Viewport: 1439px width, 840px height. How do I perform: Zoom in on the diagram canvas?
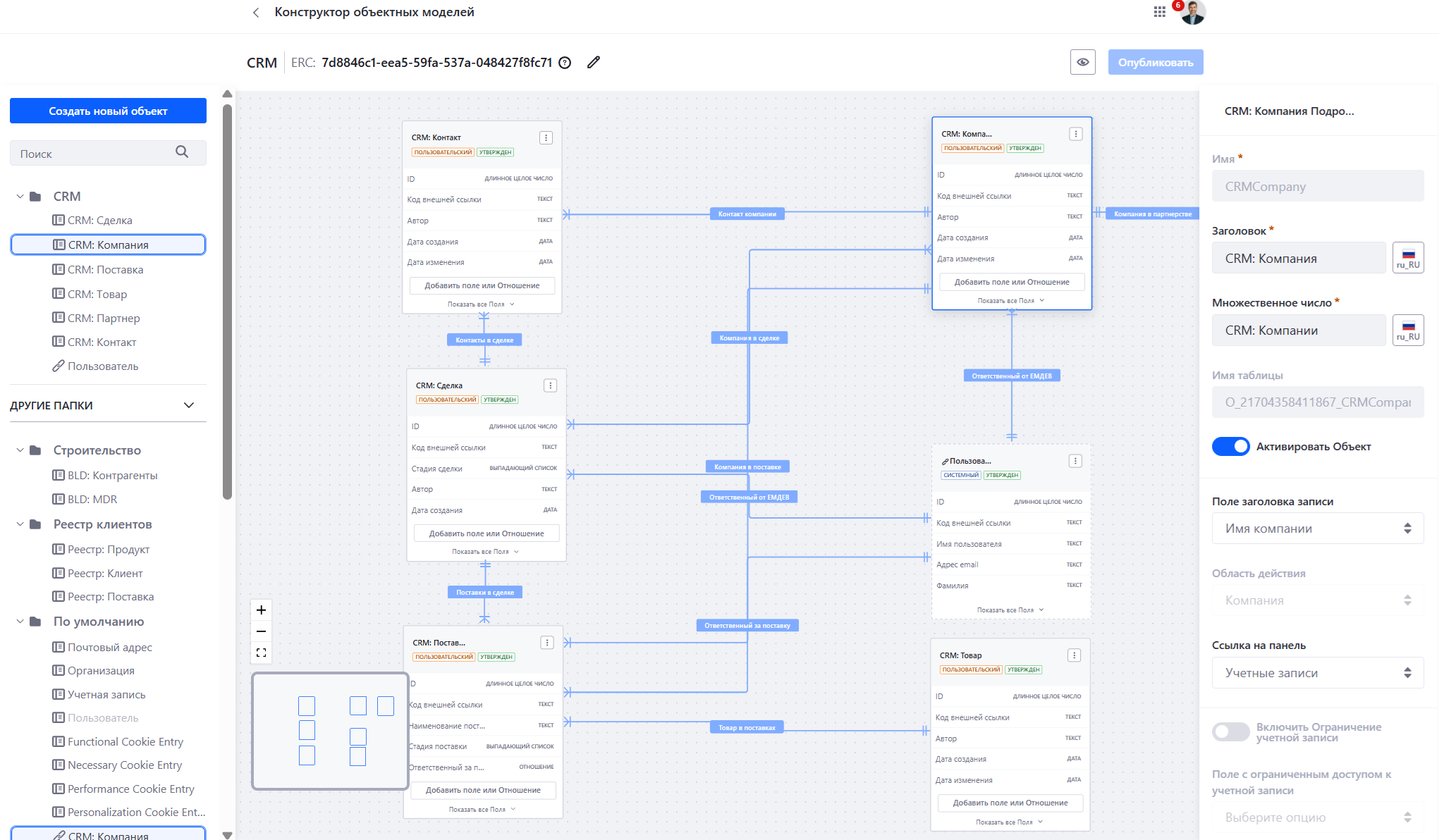pos(261,610)
